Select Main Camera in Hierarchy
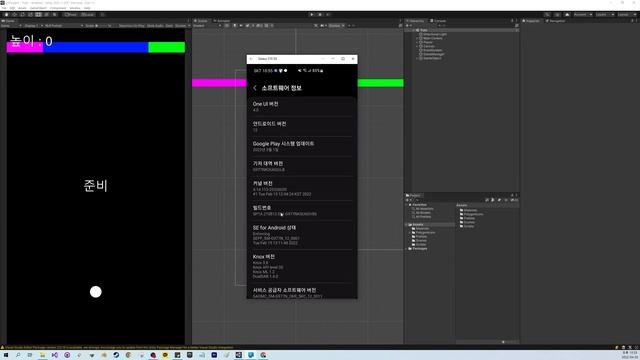The image size is (640, 360). point(432,38)
